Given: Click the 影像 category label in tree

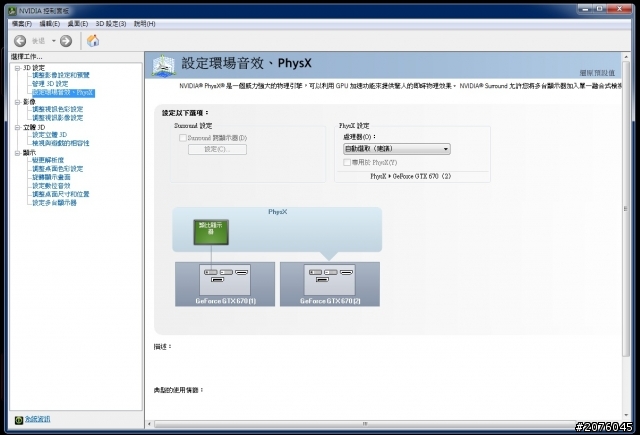Looking at the screenshot, I should [29, 102].
